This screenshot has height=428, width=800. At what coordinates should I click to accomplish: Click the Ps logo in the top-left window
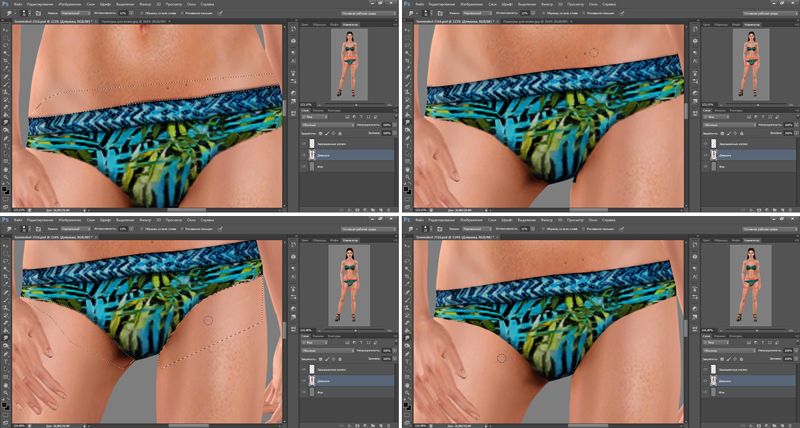tap(5, 4)
